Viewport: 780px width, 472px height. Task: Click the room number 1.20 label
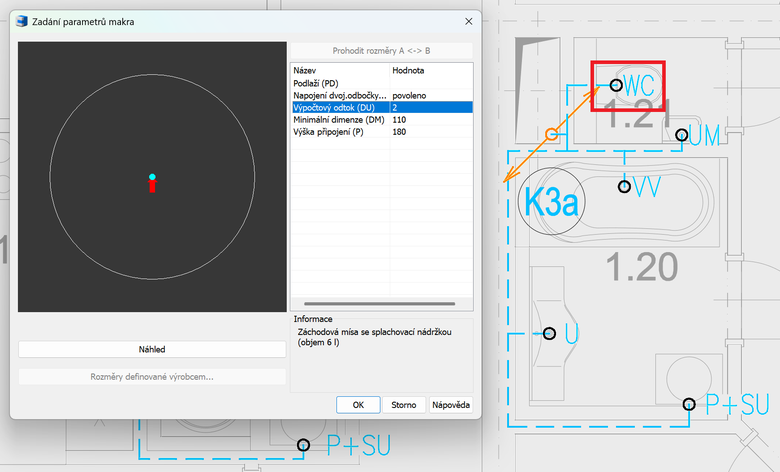[642, 267]
